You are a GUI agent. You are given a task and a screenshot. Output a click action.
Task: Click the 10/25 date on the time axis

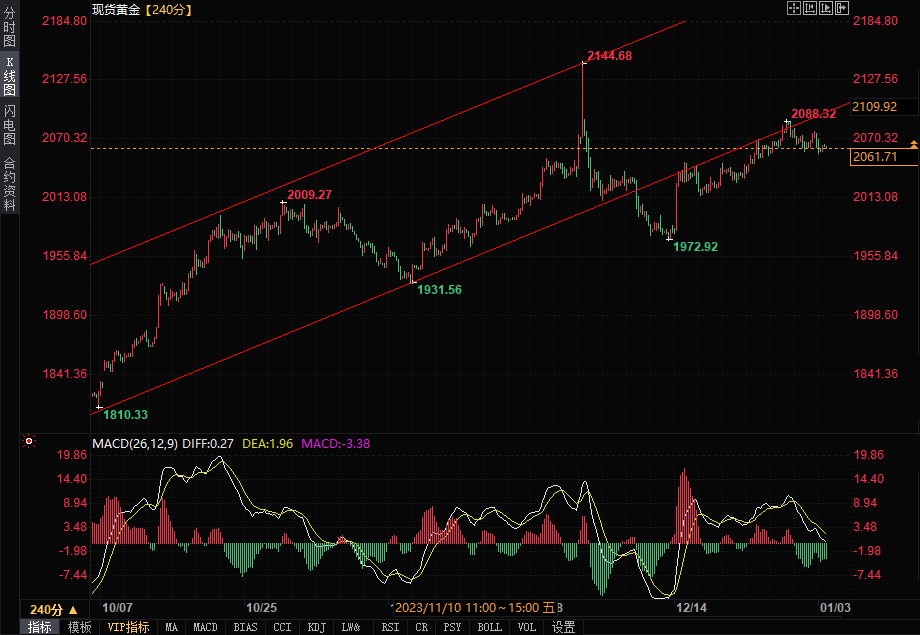click(262, 607)
